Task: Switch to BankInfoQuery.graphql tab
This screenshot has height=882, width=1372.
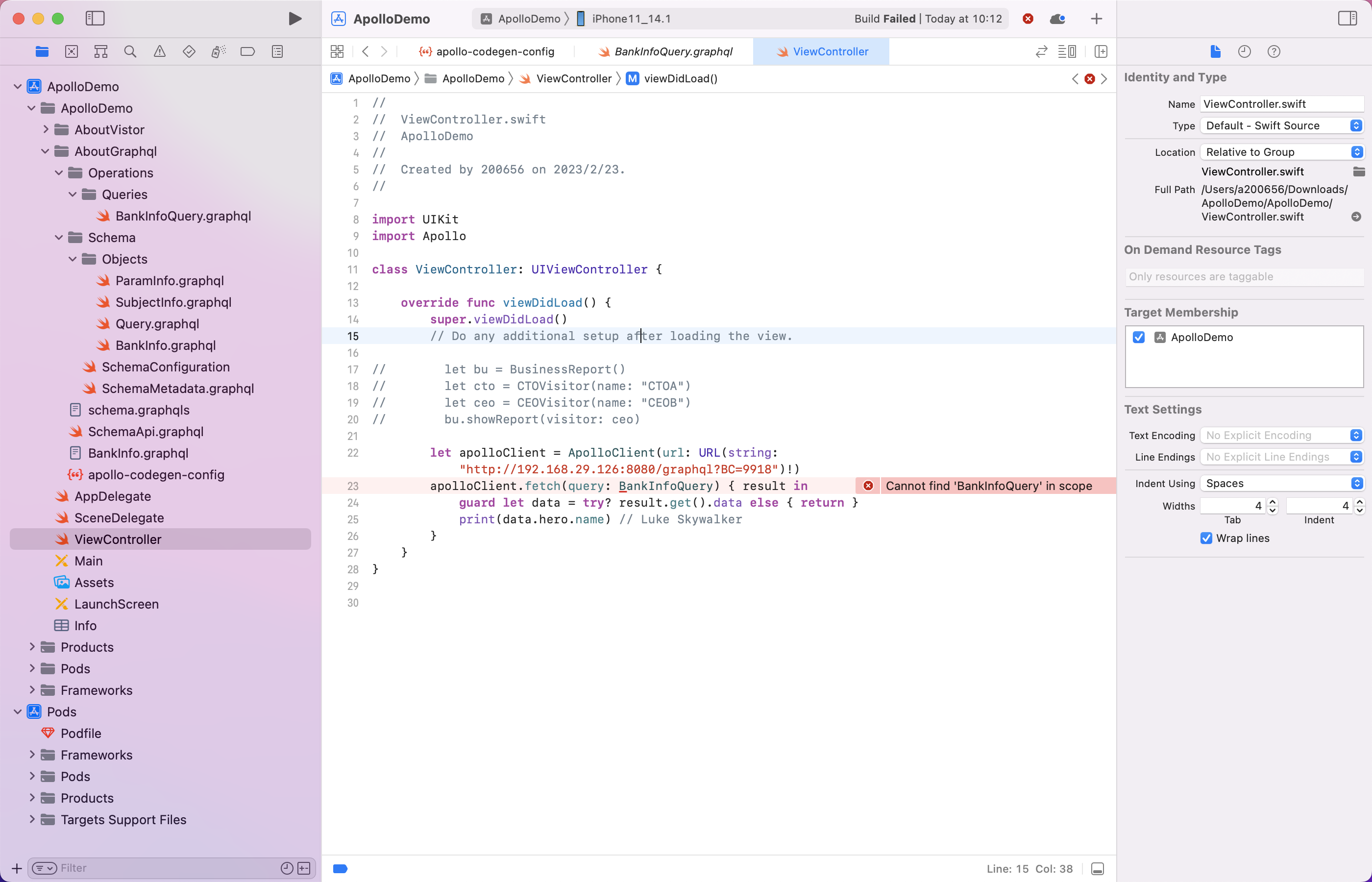Action: [666, 51]
